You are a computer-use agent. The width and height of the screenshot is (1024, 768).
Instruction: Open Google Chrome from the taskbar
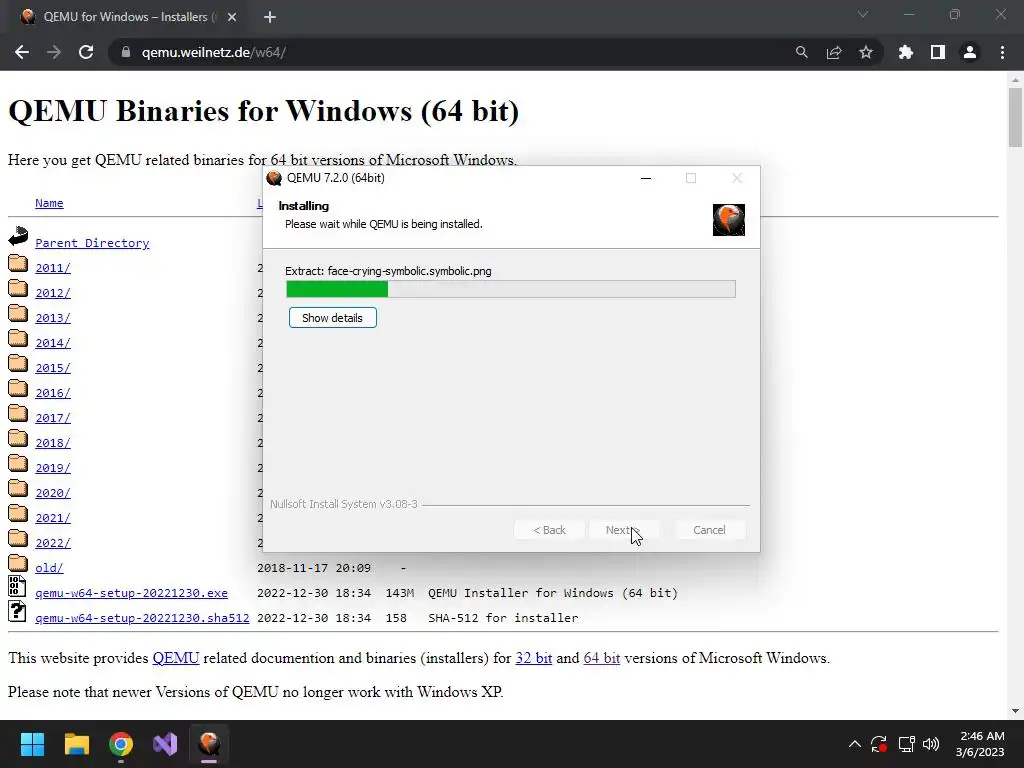click(x=121, y=744)
